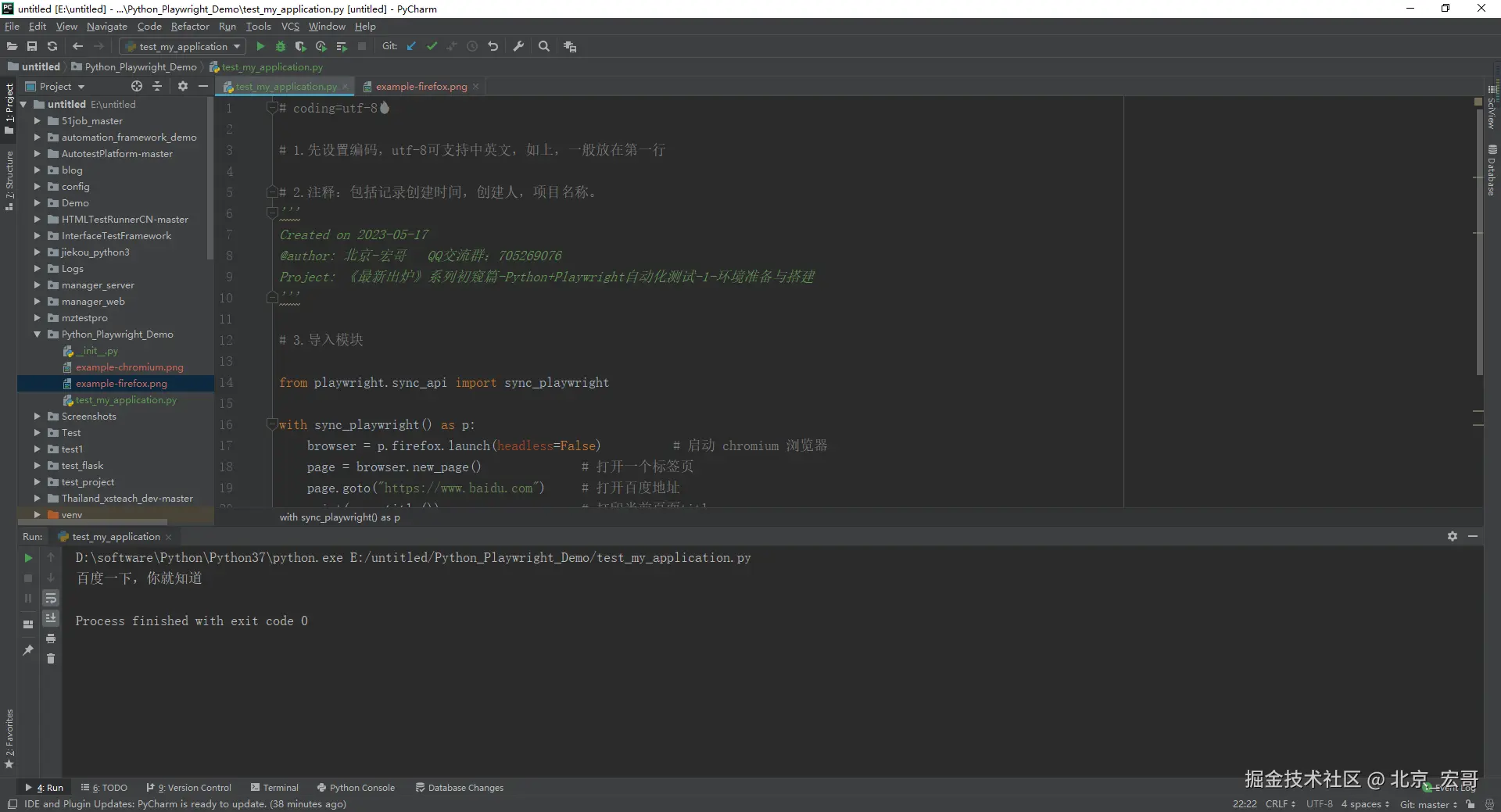Click the Run Anything icon after the magnifier
The image size is (1501, 812).
coord(570,47)
